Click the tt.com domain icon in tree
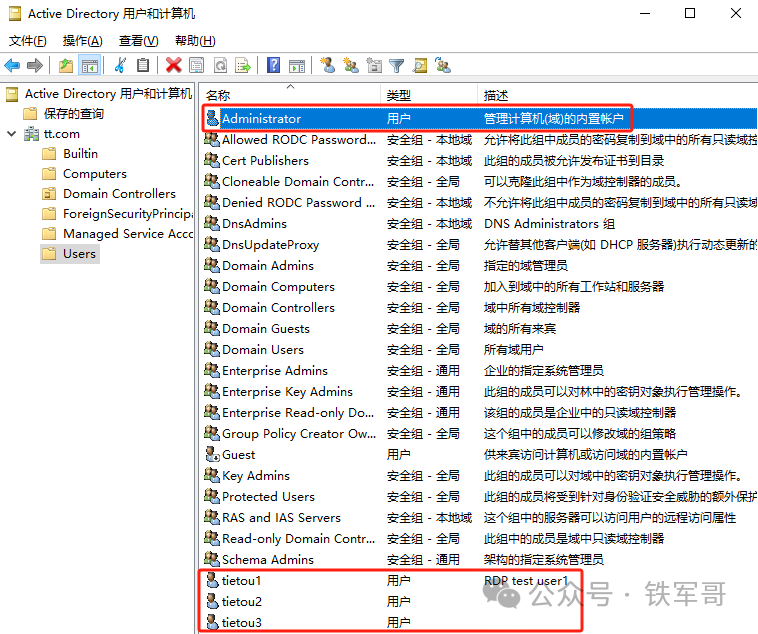This screenshot has height=634, width=758. [x=31, y=133]
